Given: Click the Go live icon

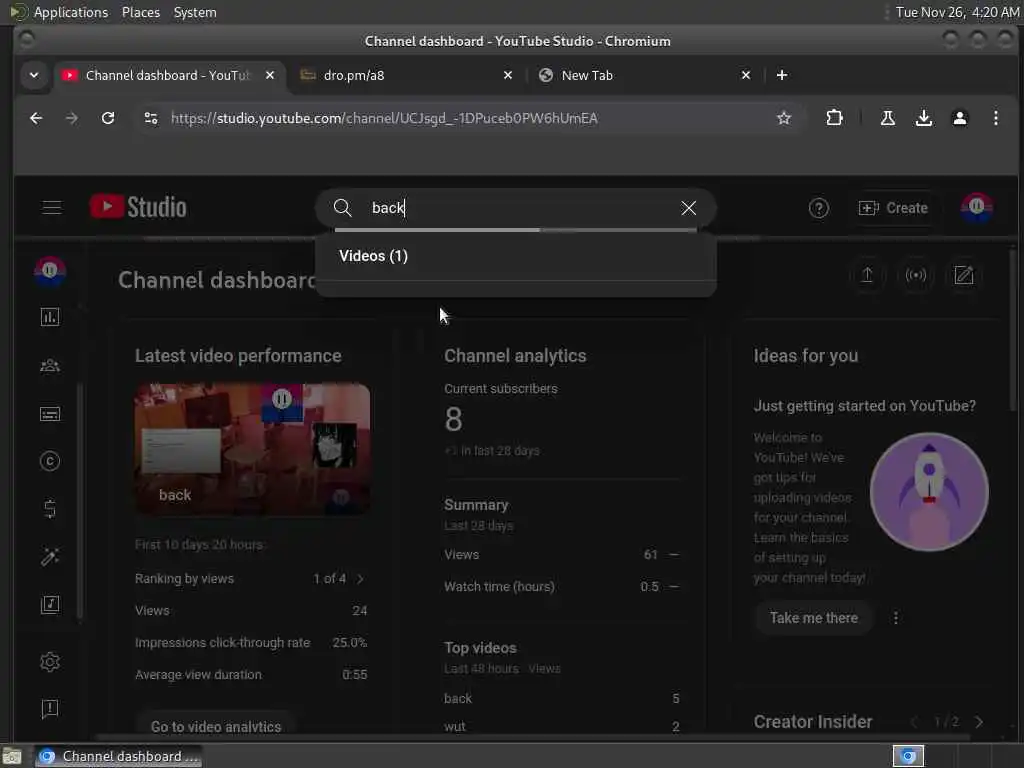Looking at the screenshot, I should coord(916,276).
